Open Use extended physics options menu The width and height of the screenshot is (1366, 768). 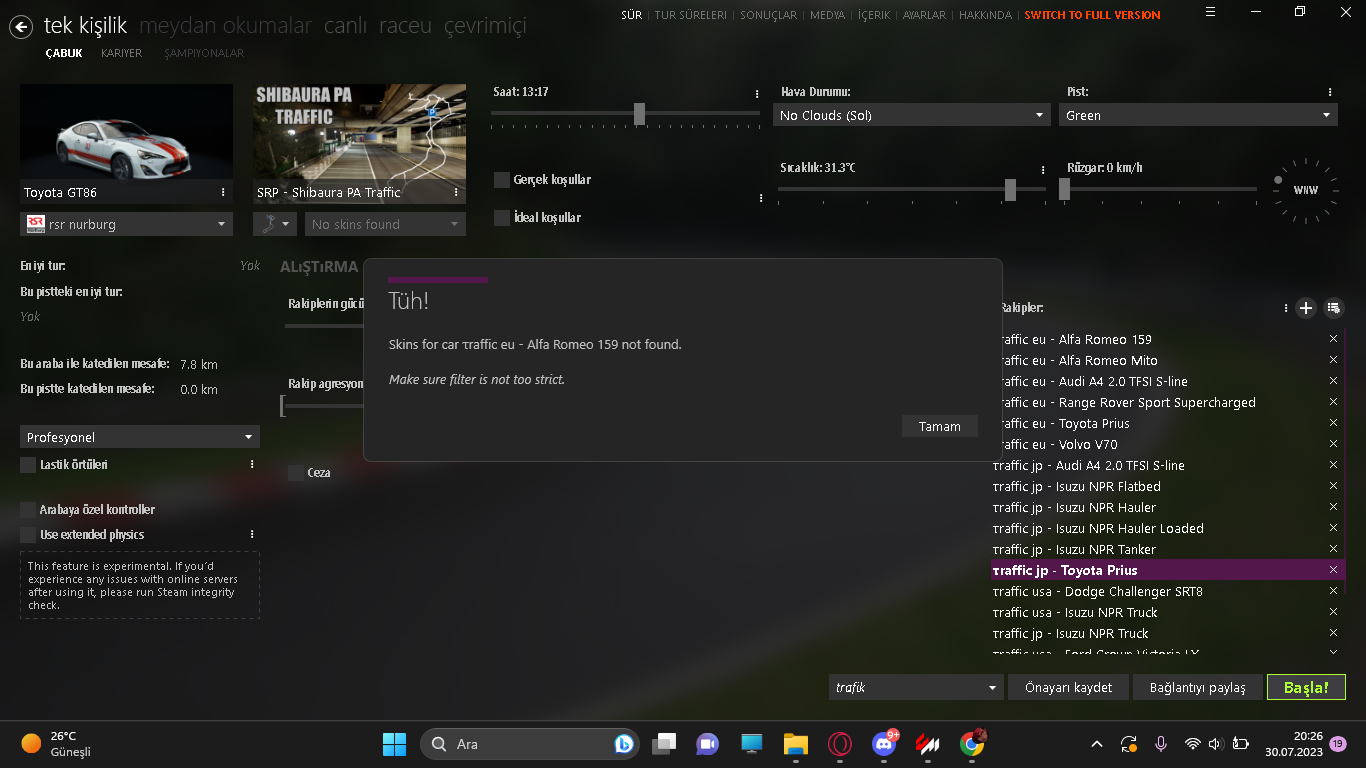pyautogui.click(x=252, y=534)
